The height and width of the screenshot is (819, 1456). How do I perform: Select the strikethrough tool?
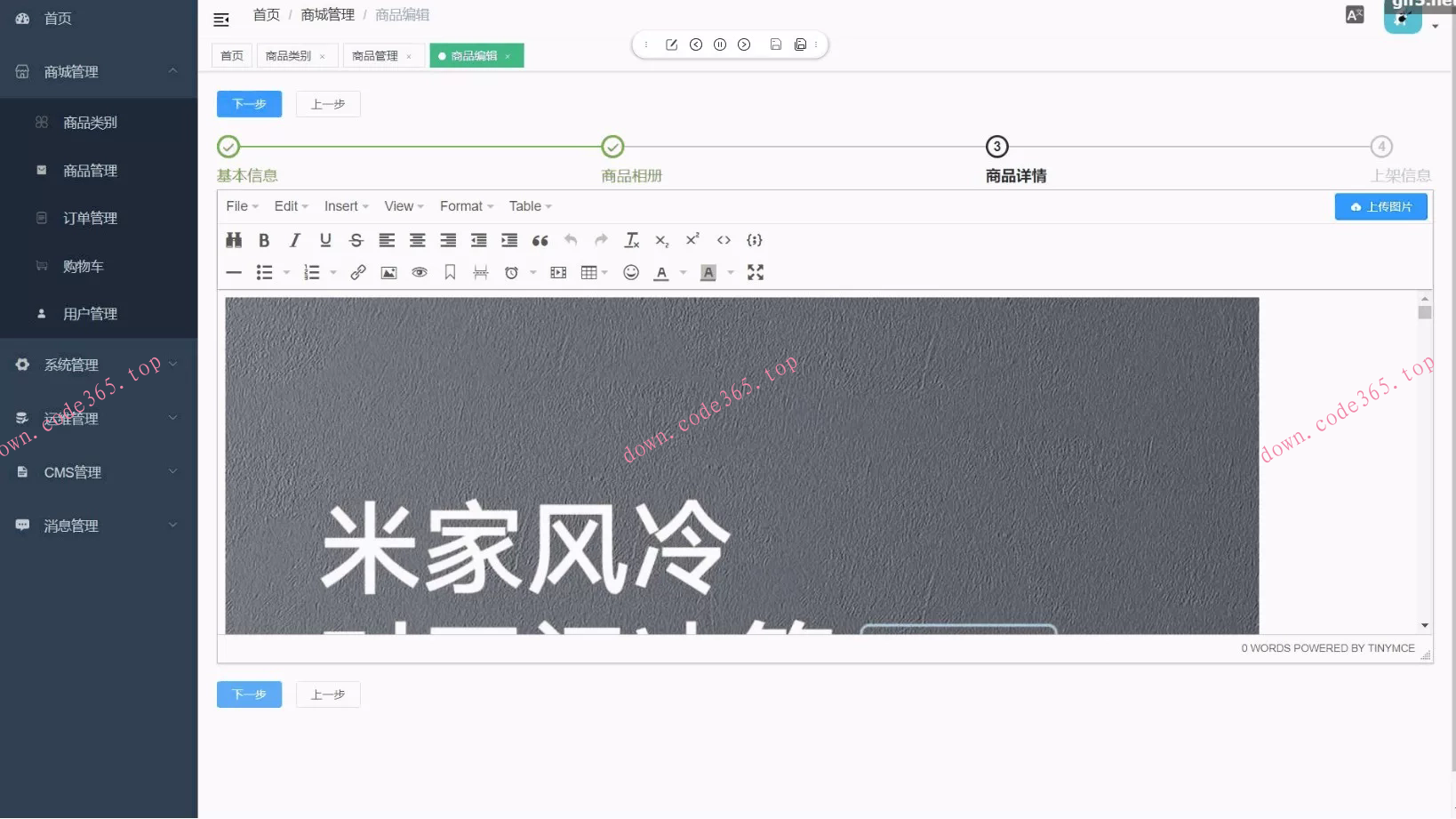click(356, 240)
